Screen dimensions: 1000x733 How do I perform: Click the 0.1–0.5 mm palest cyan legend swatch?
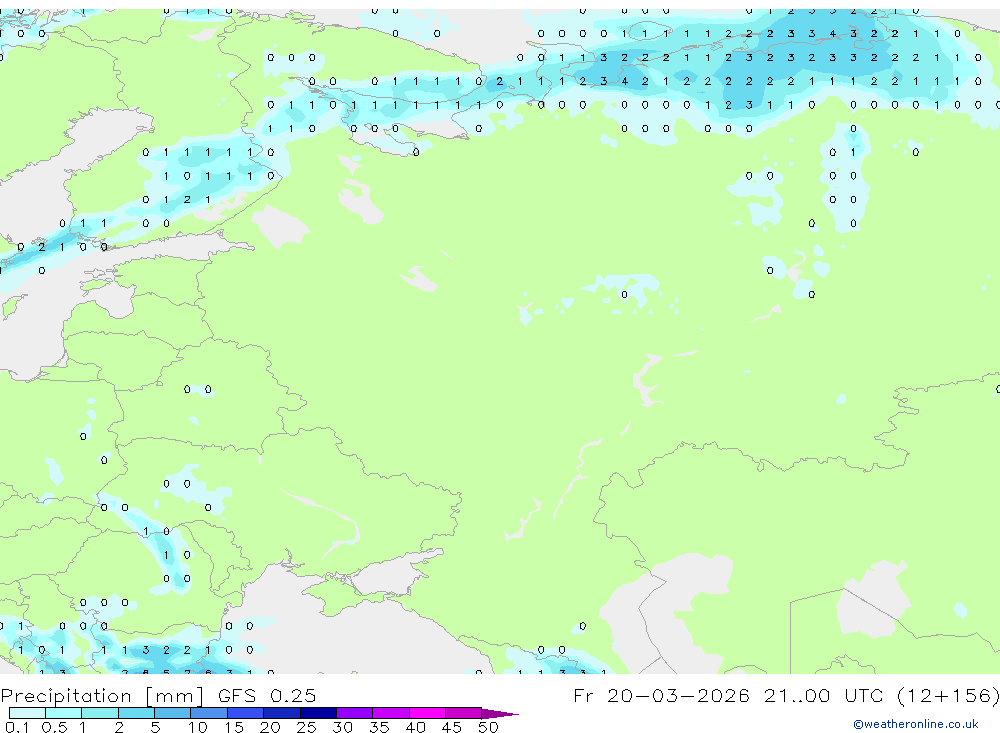27,713
